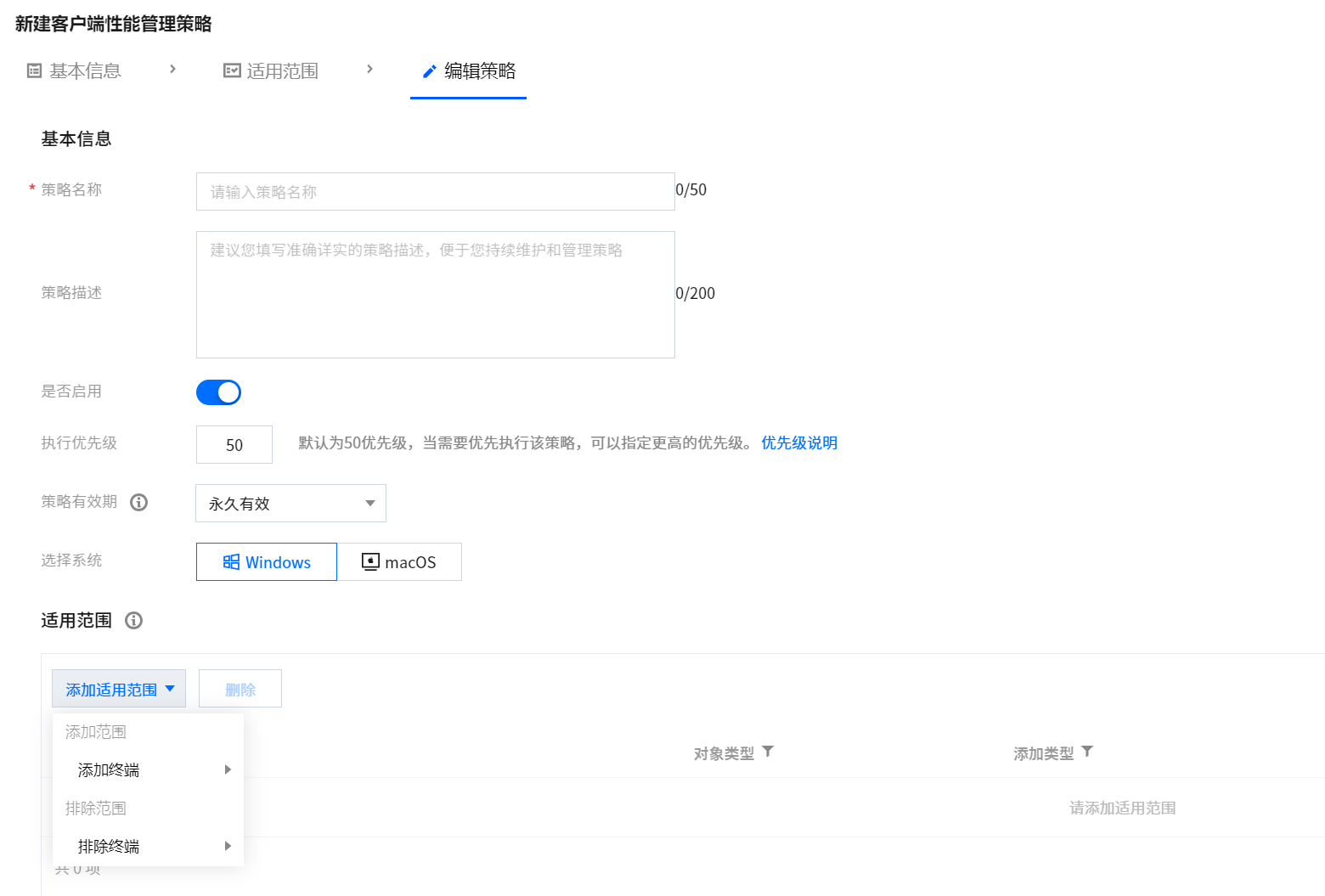This screenshot has height=896, width=1325.
Task: Open the 添加适用范围 dropdown button
Action: [119, 689]
